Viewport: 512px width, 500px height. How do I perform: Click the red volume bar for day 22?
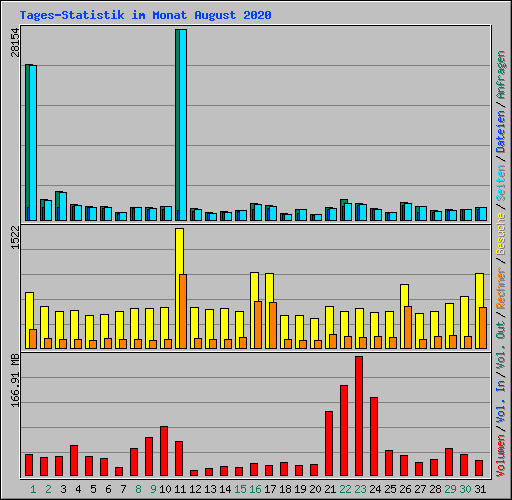[344, 430]
